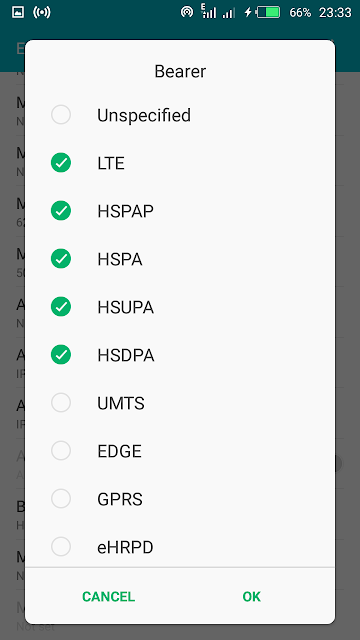Tap the battery charging icon
360x640 pixels.
pos(262,13)
